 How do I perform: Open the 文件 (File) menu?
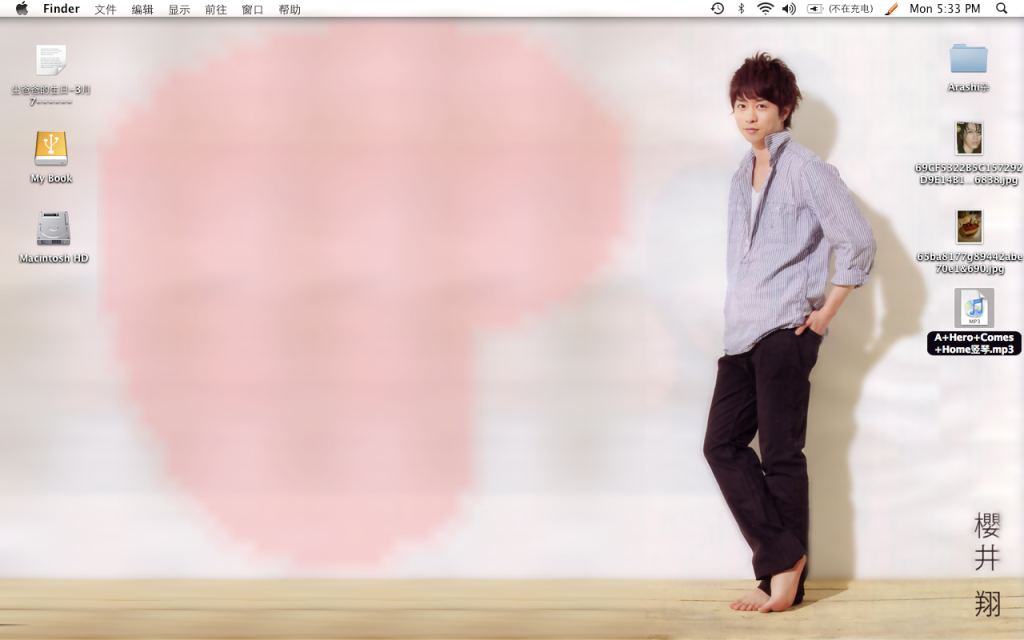105,9
